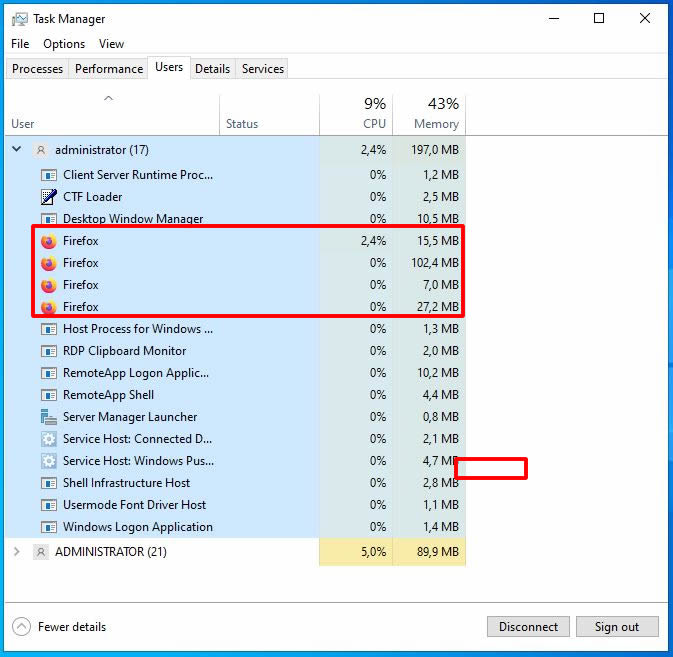Click the Desktop Window Manager icon

[x=49, y=219]
